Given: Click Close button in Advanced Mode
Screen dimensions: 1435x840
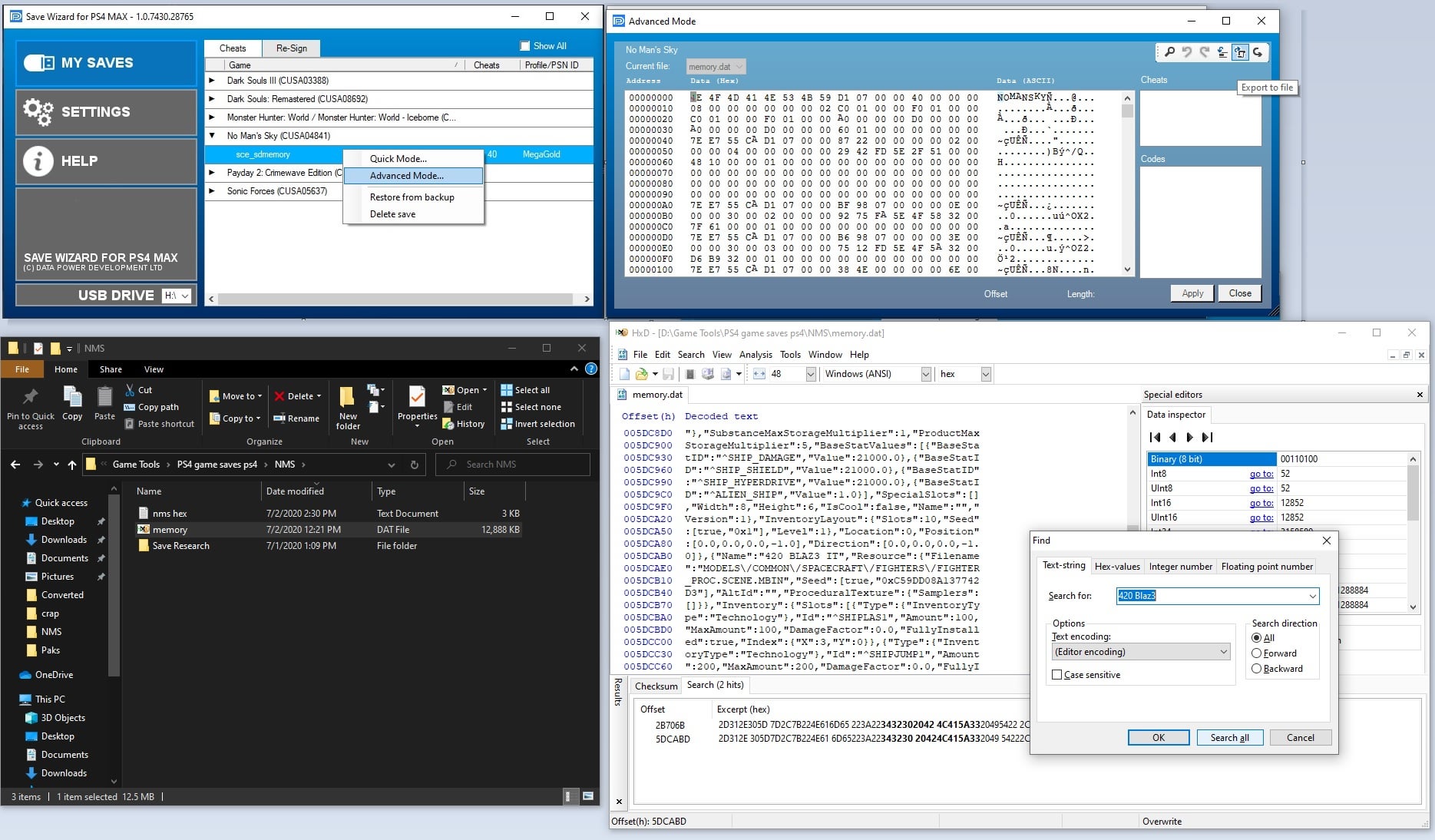Looking at the screenshot, I should point(1240,293).
